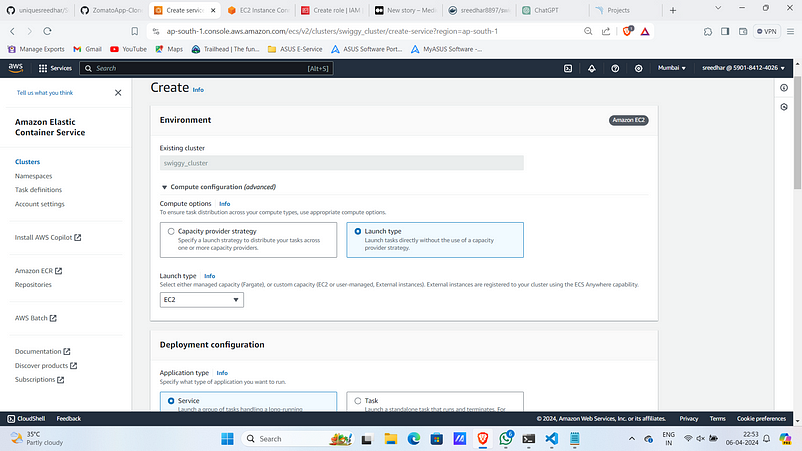
Task: Click the page vertical scrollbar
Action: click(x=797, y=133)
